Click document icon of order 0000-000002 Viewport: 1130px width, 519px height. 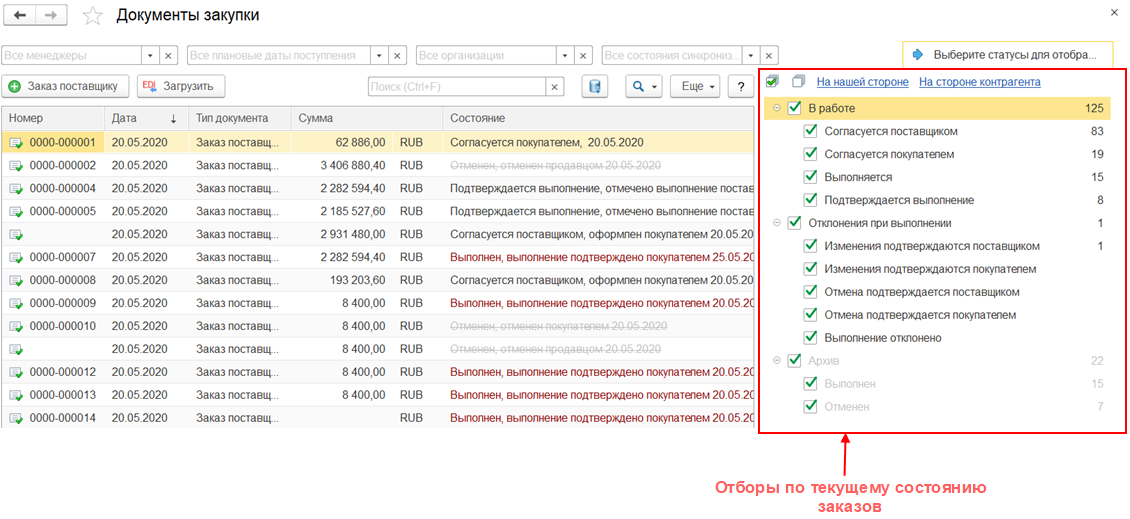[15, 166]
